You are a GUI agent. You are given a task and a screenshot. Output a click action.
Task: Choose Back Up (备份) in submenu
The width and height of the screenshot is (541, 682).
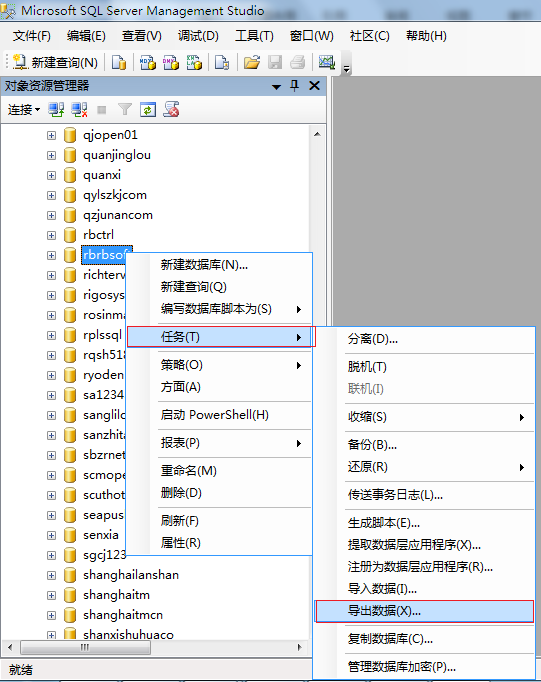pos(424,445)
